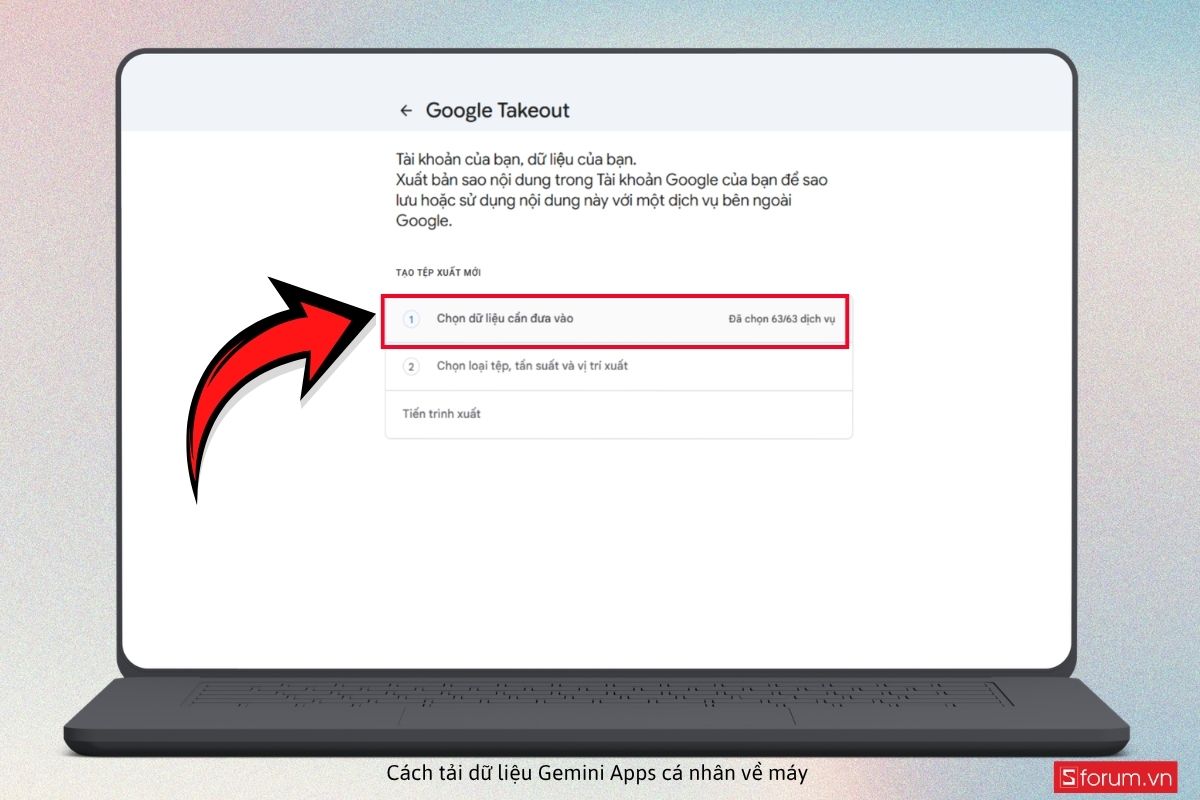The height and width of the screenshot is (800, 1200).
Task: Select the Đã chọn 63/63 dịch vụ status text
Action: pyautogui.click(x=783, y=320)
